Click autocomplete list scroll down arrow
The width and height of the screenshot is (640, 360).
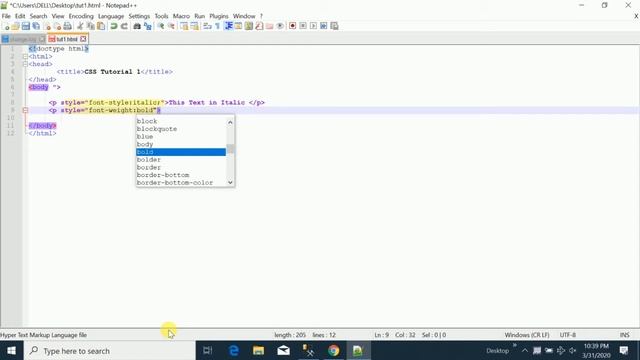click(230, 182)
